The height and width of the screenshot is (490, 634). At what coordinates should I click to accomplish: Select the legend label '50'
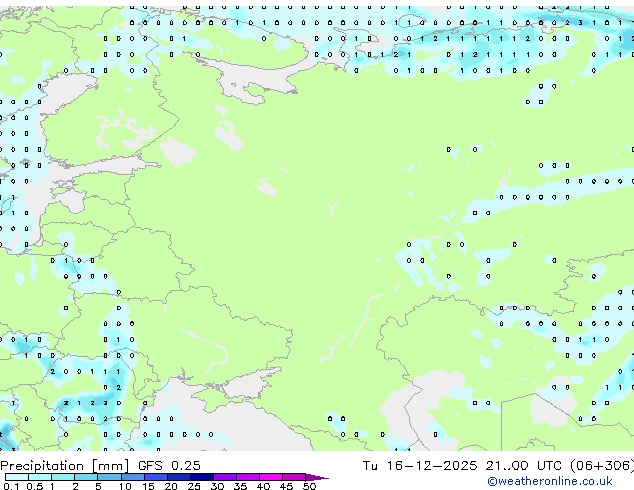[309, 486]
